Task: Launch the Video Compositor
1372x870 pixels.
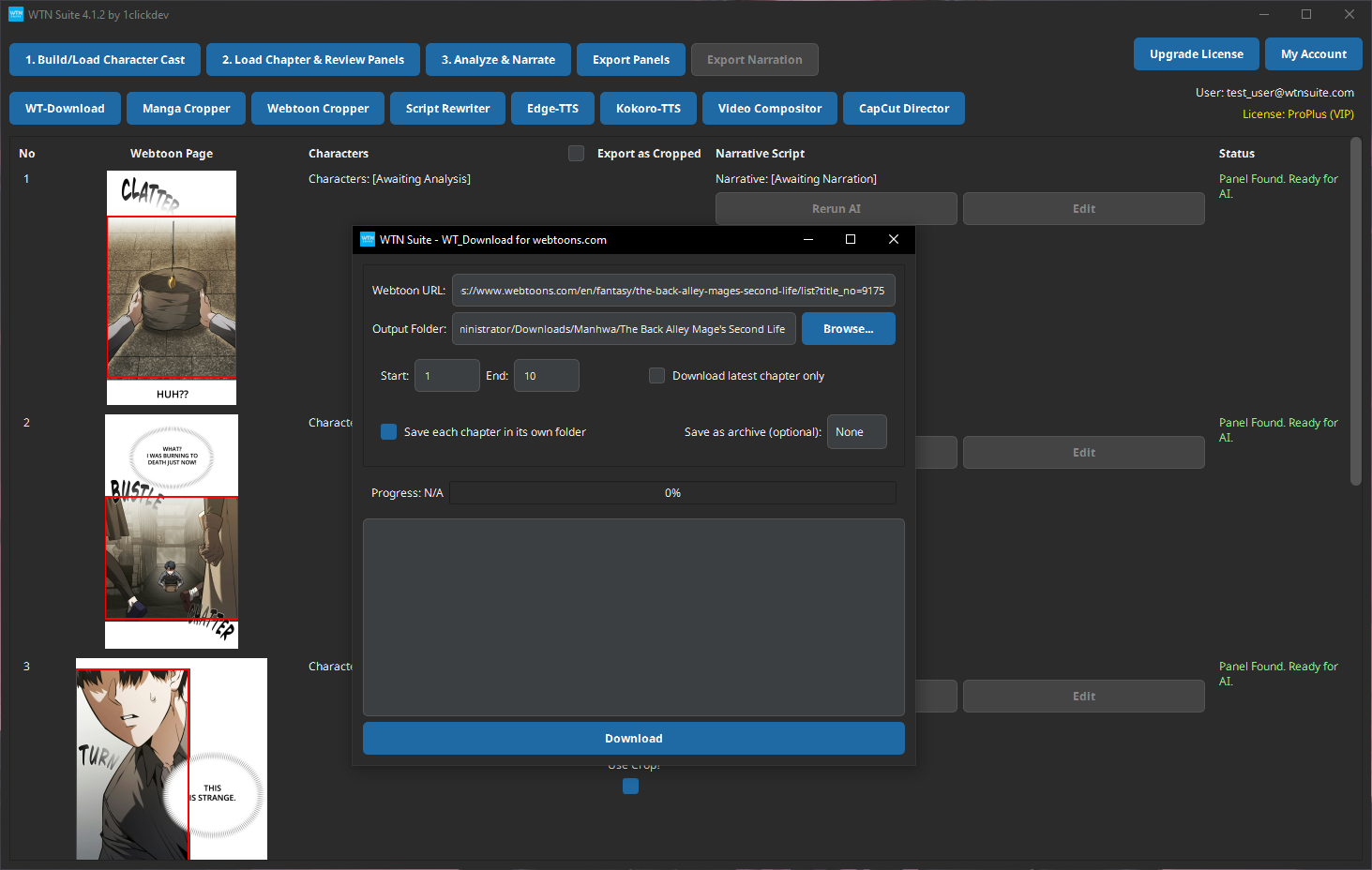Action: click(769, 108)
